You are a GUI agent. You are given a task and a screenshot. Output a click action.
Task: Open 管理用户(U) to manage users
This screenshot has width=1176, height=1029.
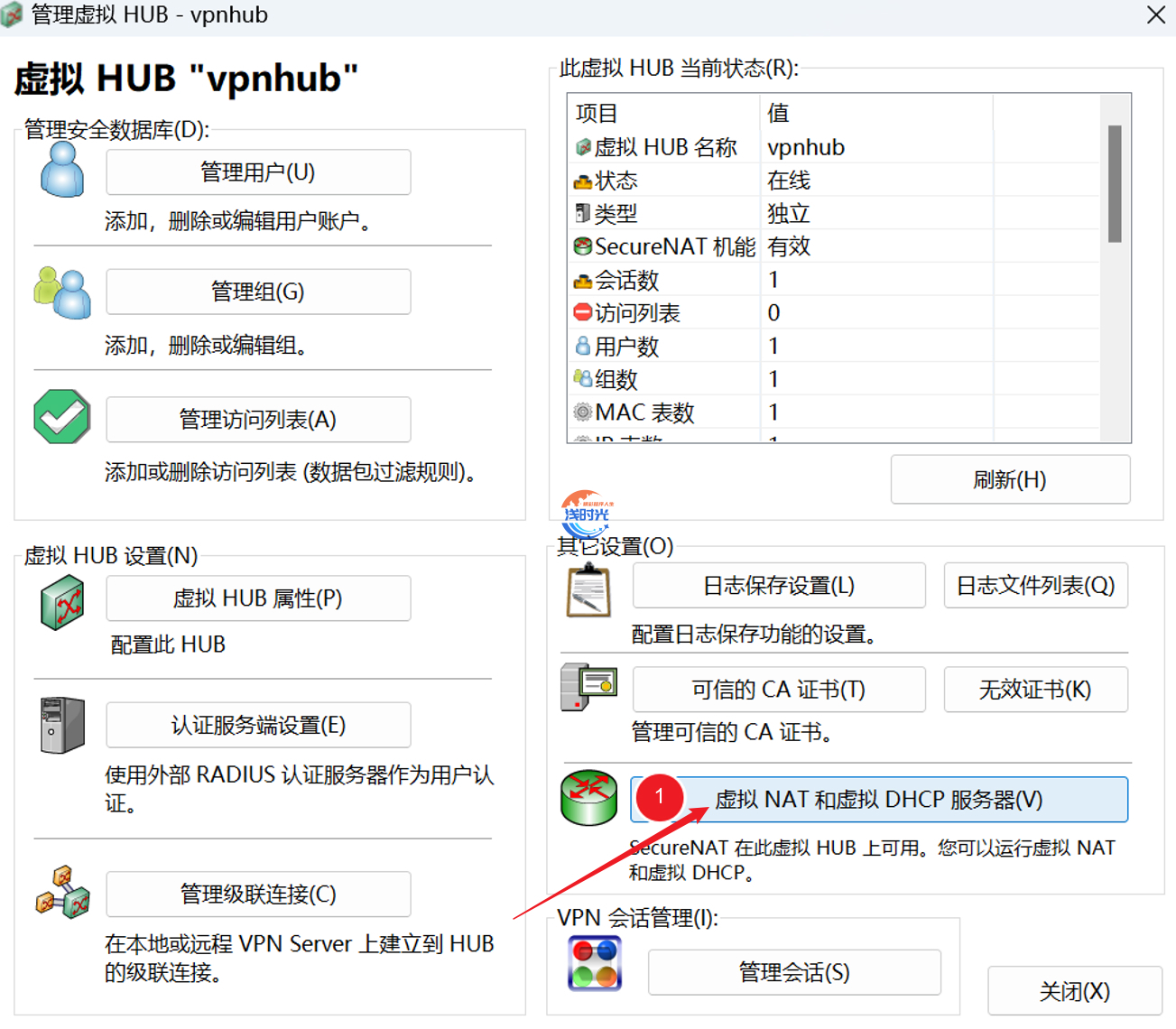pos(258,172)
